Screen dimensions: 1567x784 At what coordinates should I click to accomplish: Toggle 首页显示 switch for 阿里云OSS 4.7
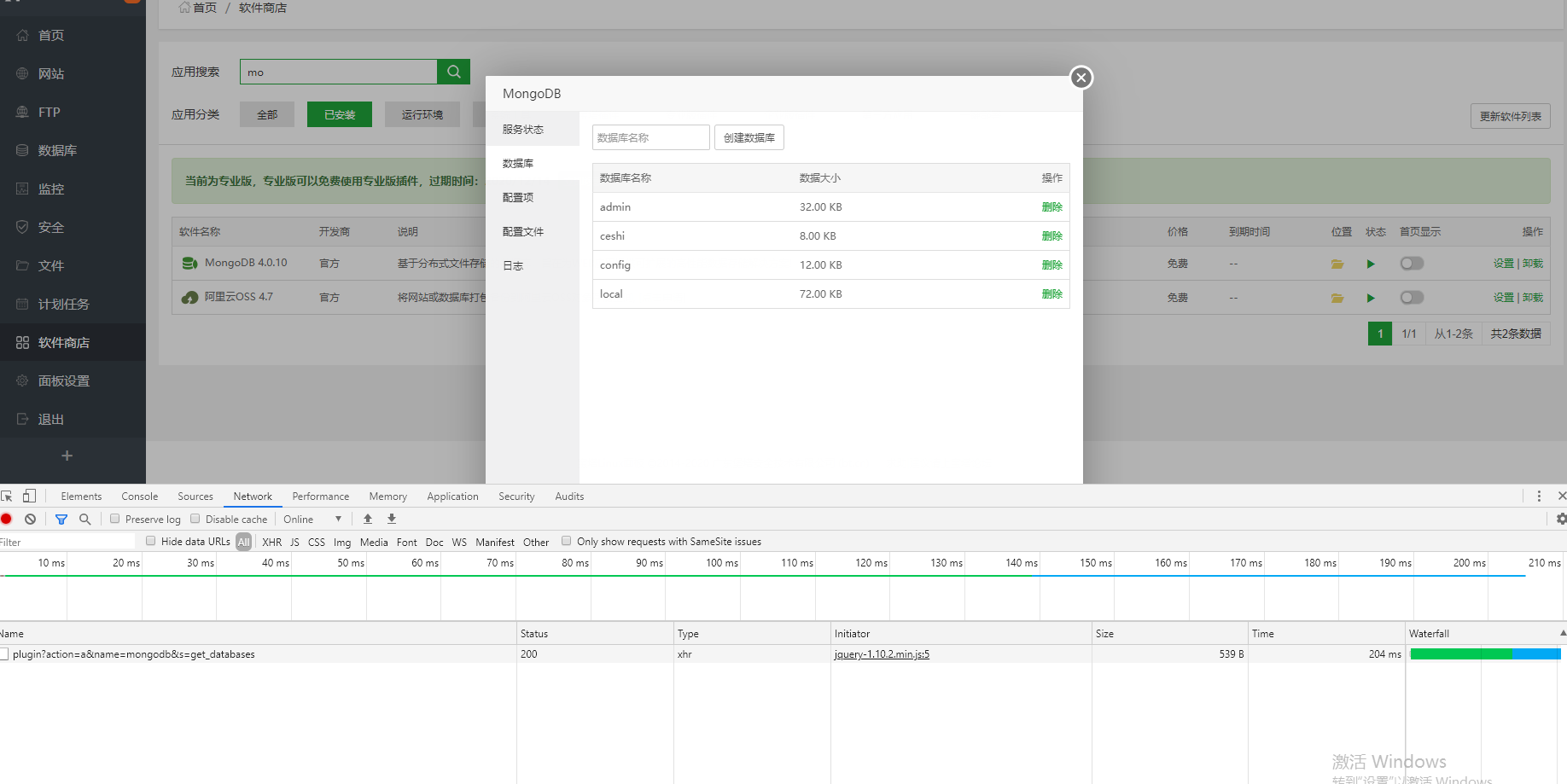click(1412, 297)
